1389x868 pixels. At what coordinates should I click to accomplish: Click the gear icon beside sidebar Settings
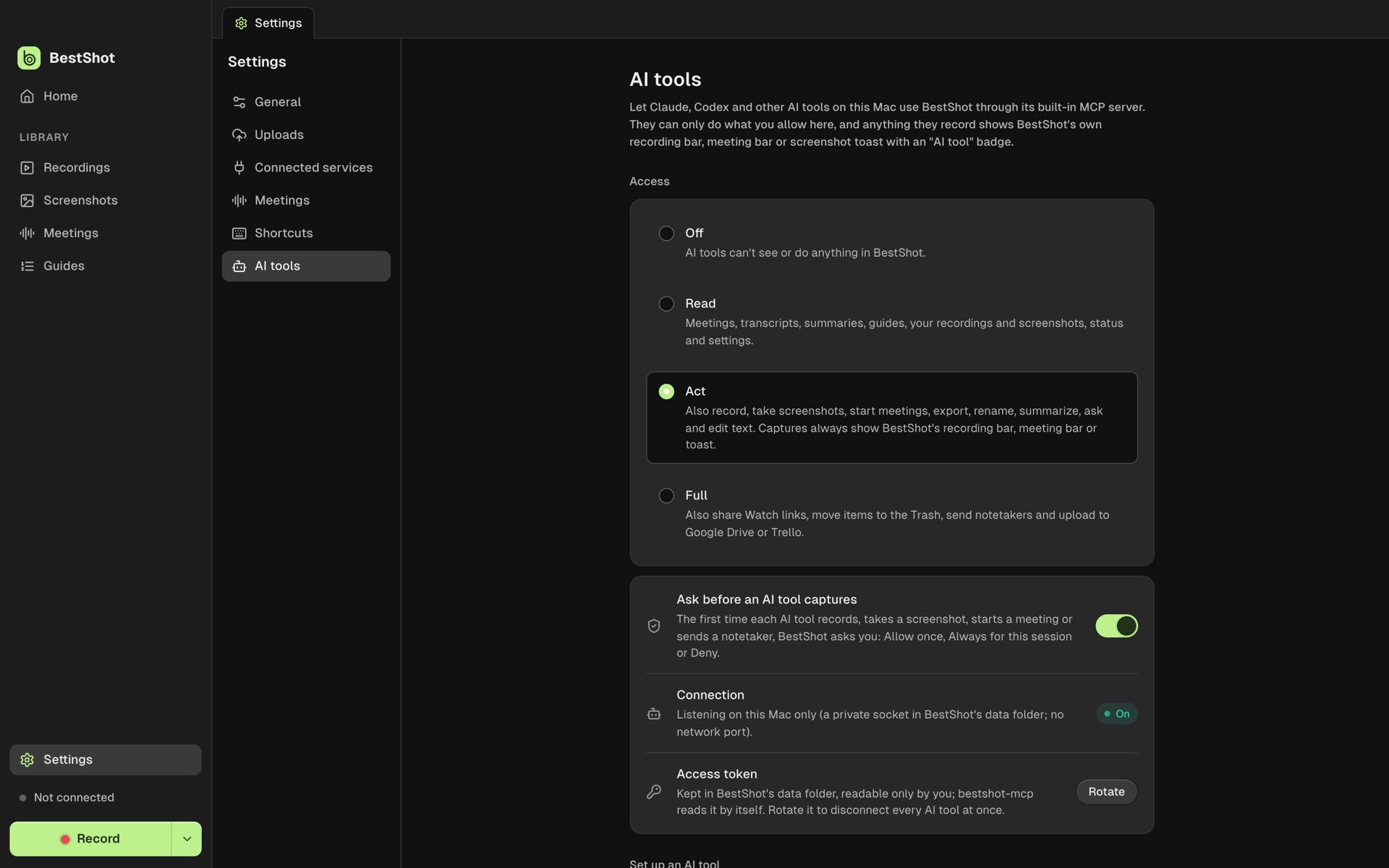click(x=27, y=760)
